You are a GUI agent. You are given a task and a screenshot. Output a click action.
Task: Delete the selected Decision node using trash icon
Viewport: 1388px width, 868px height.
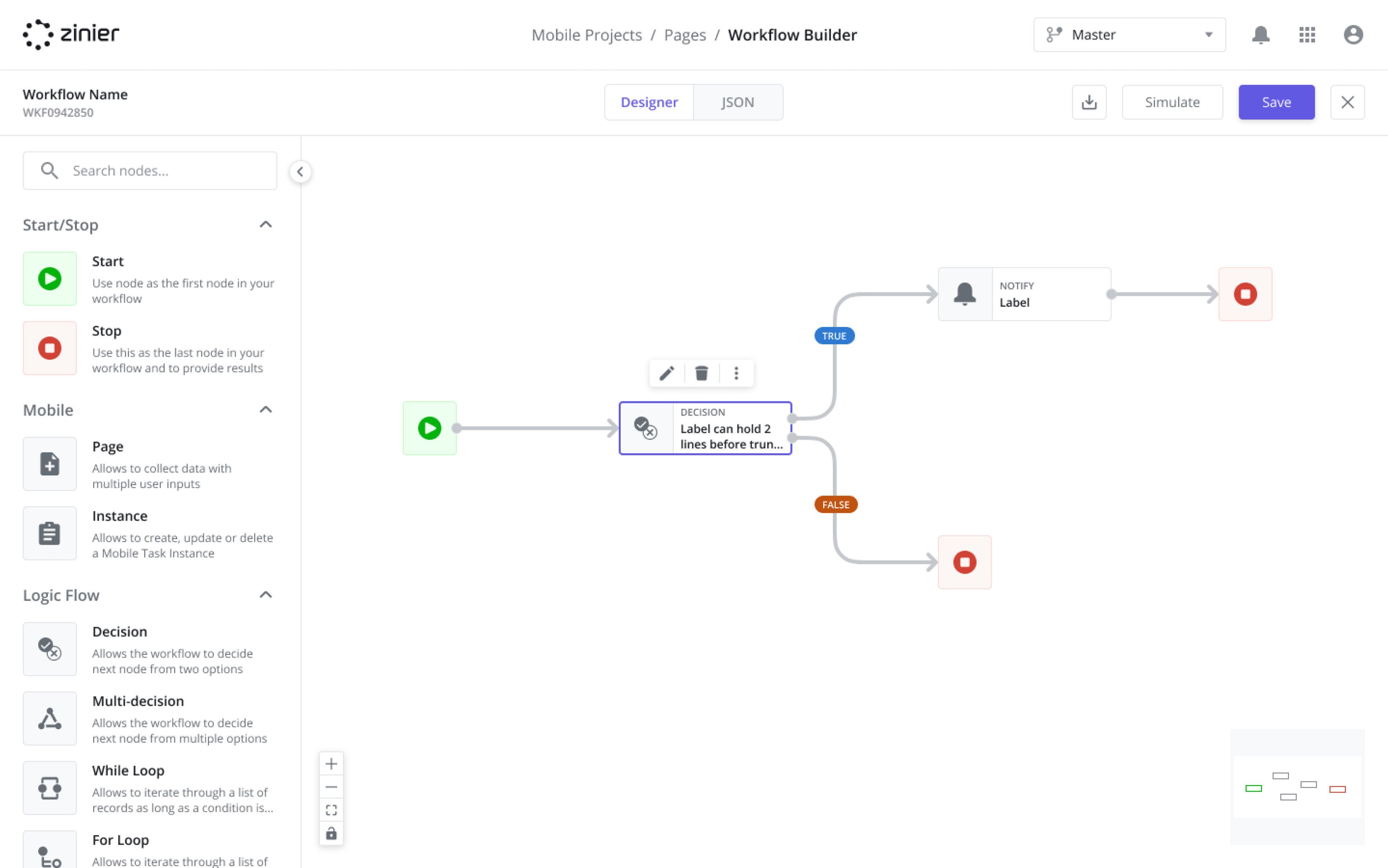coord(701,373)
